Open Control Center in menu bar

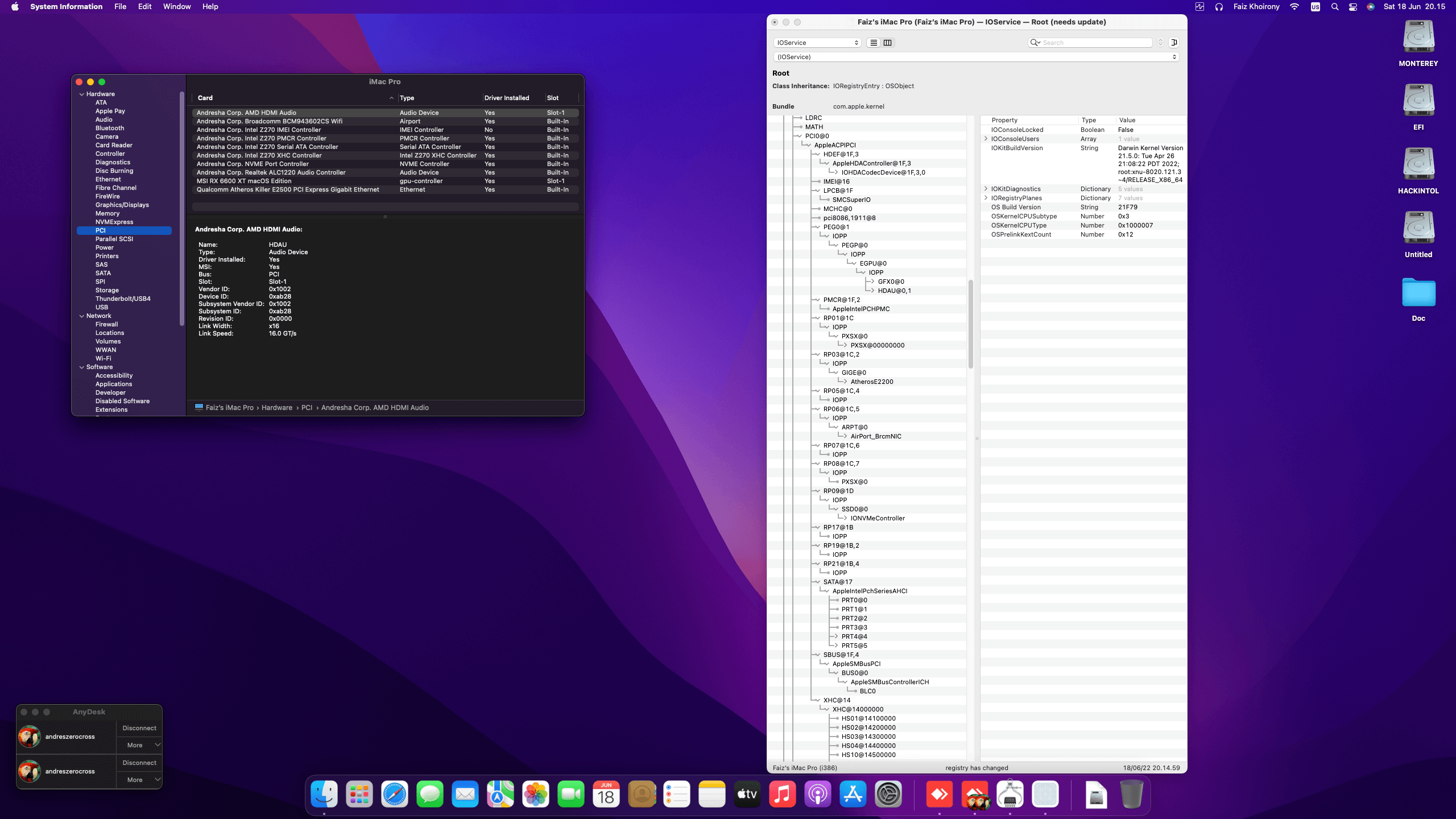[x=1353, y=7]
